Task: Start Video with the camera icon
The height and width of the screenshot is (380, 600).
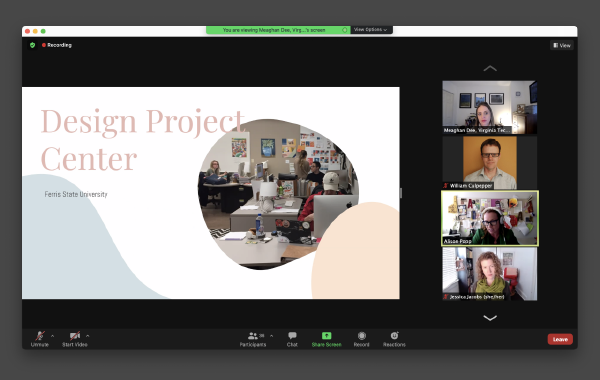Action: pos(75,339)
